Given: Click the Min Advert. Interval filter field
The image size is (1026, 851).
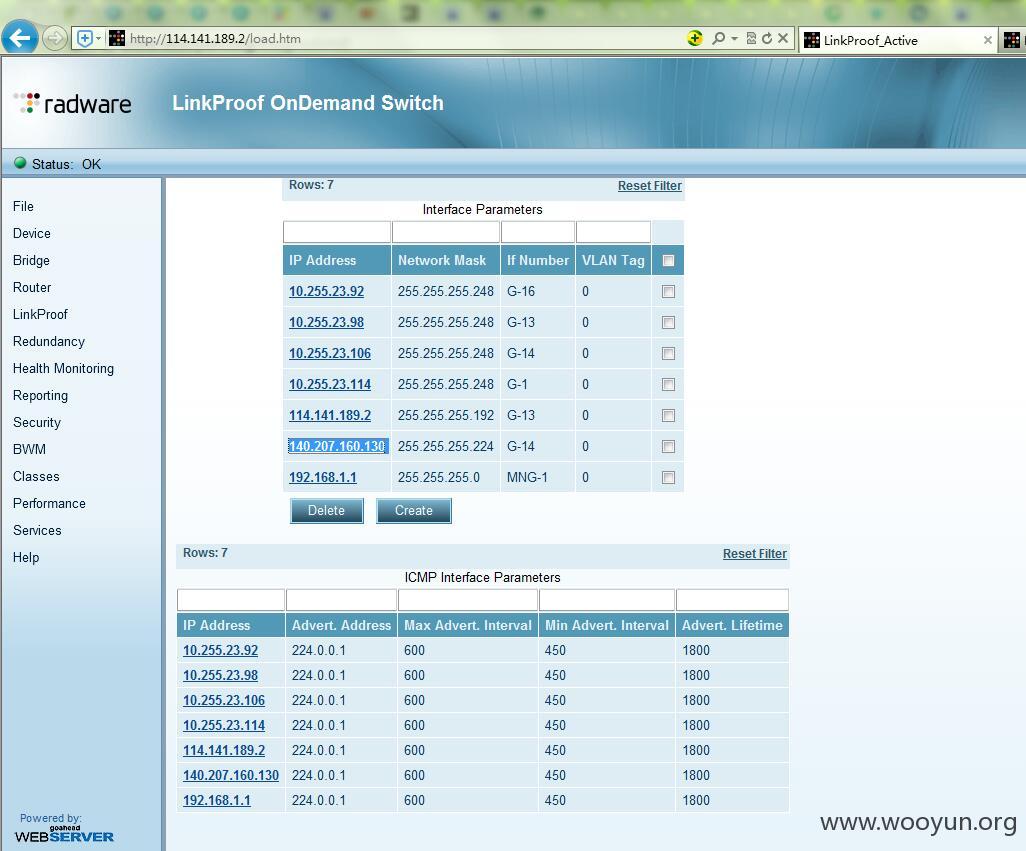Looking at the screenshot, I should (x=607, y=599).
